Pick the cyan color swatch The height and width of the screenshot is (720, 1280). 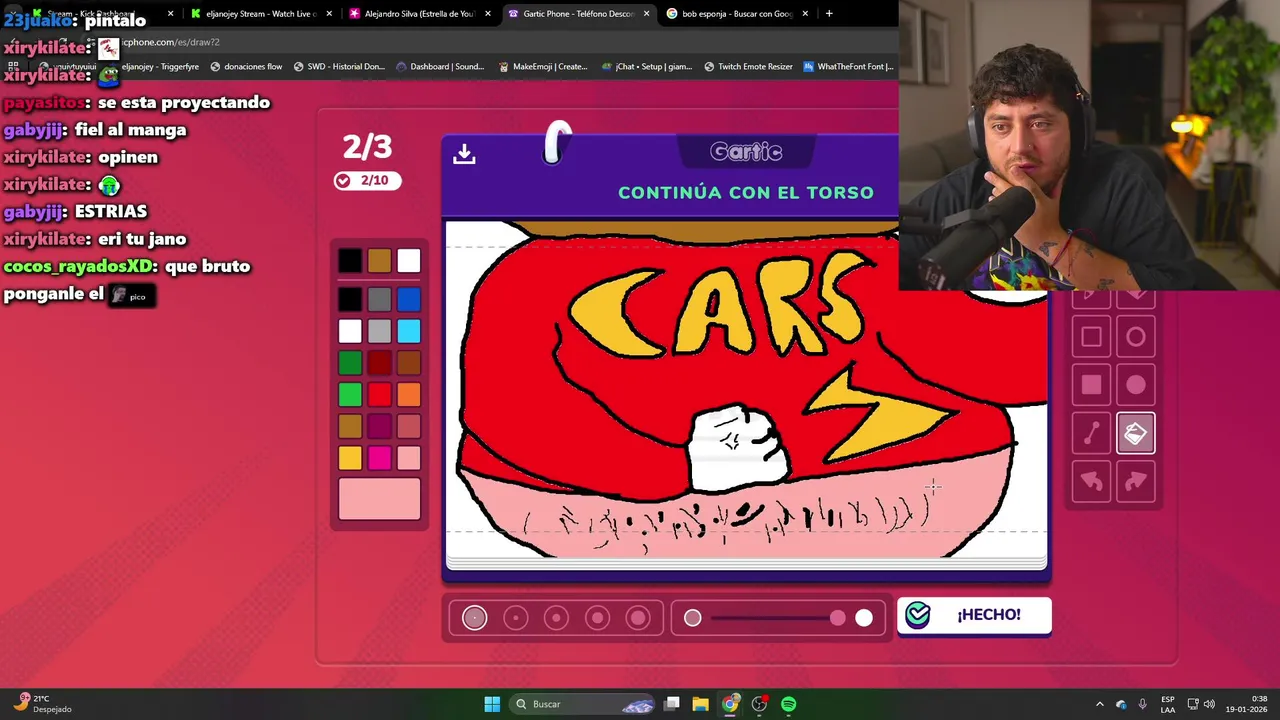click(x=408, y=331)
